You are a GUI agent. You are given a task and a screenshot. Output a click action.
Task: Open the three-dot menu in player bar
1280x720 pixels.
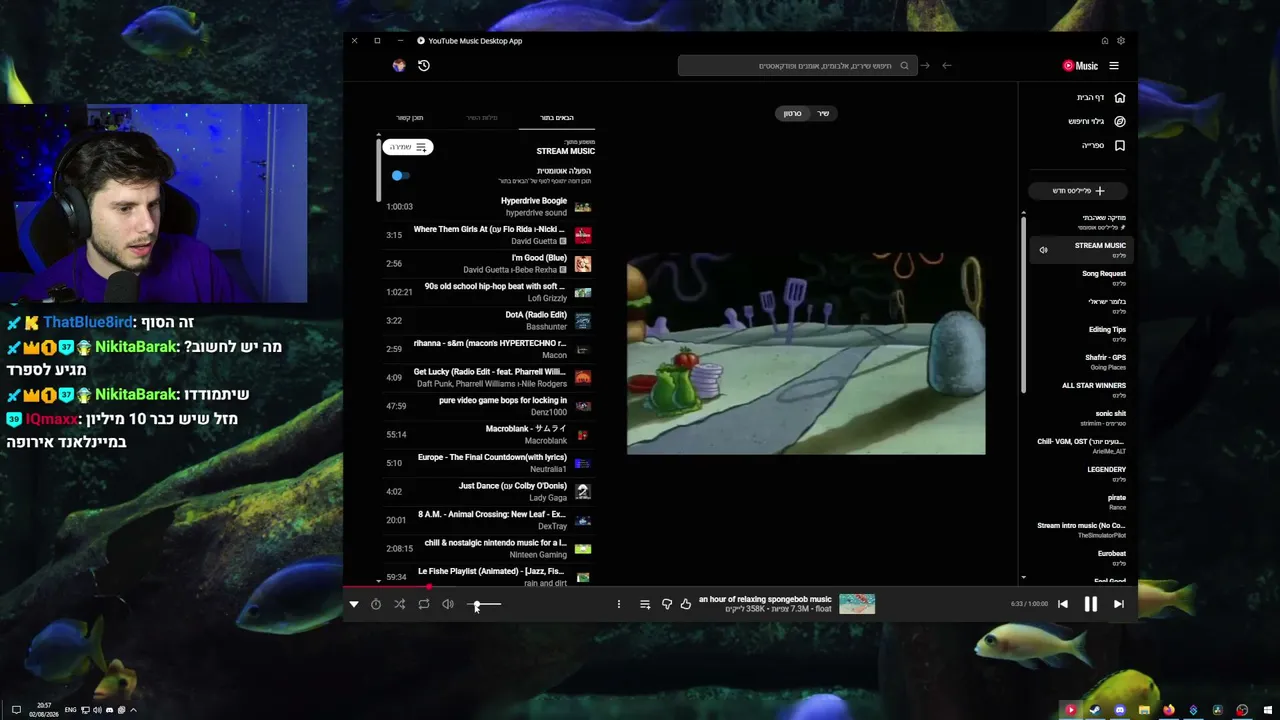point(618,604)
